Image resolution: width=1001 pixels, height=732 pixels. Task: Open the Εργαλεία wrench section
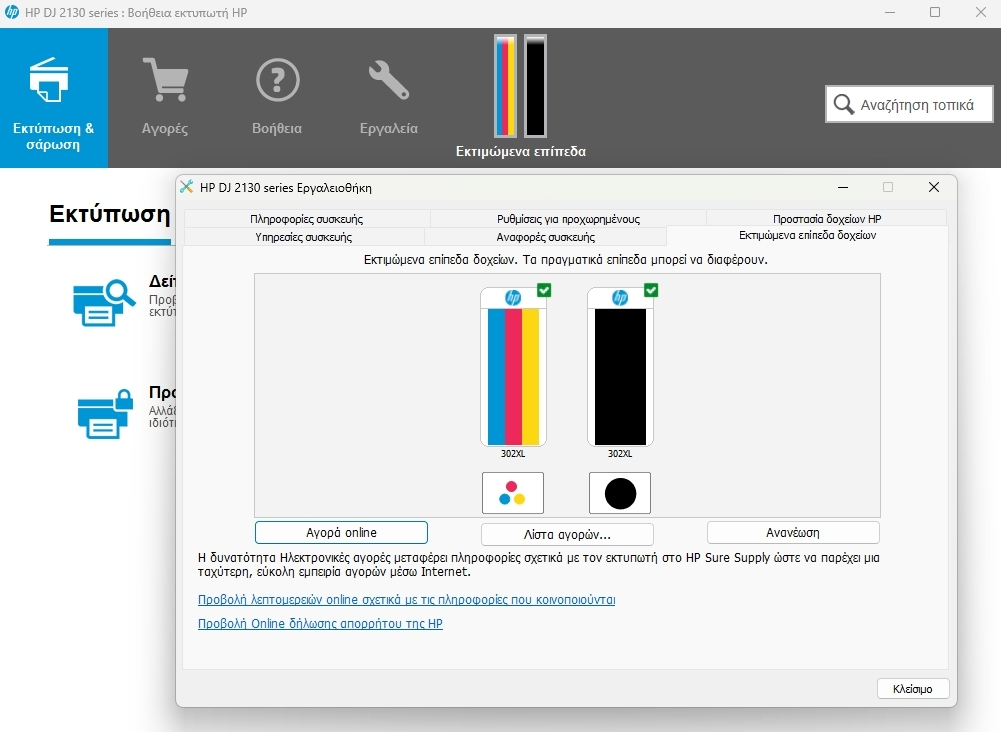[389, 96]
